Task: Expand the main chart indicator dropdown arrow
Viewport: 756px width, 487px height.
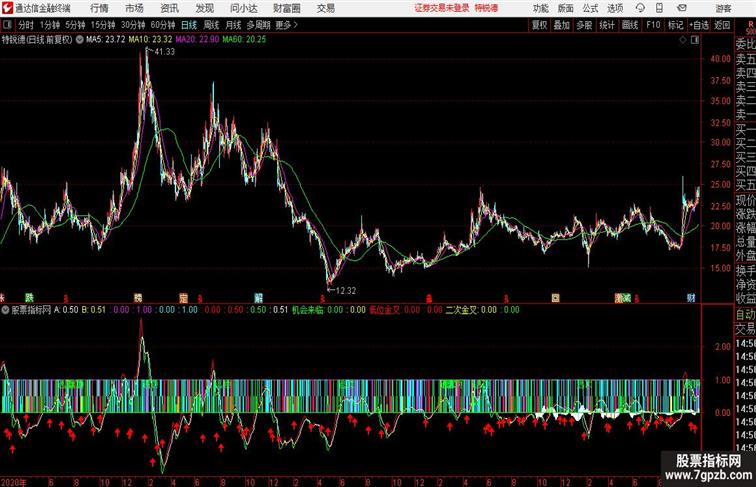Action: point(79,40)
